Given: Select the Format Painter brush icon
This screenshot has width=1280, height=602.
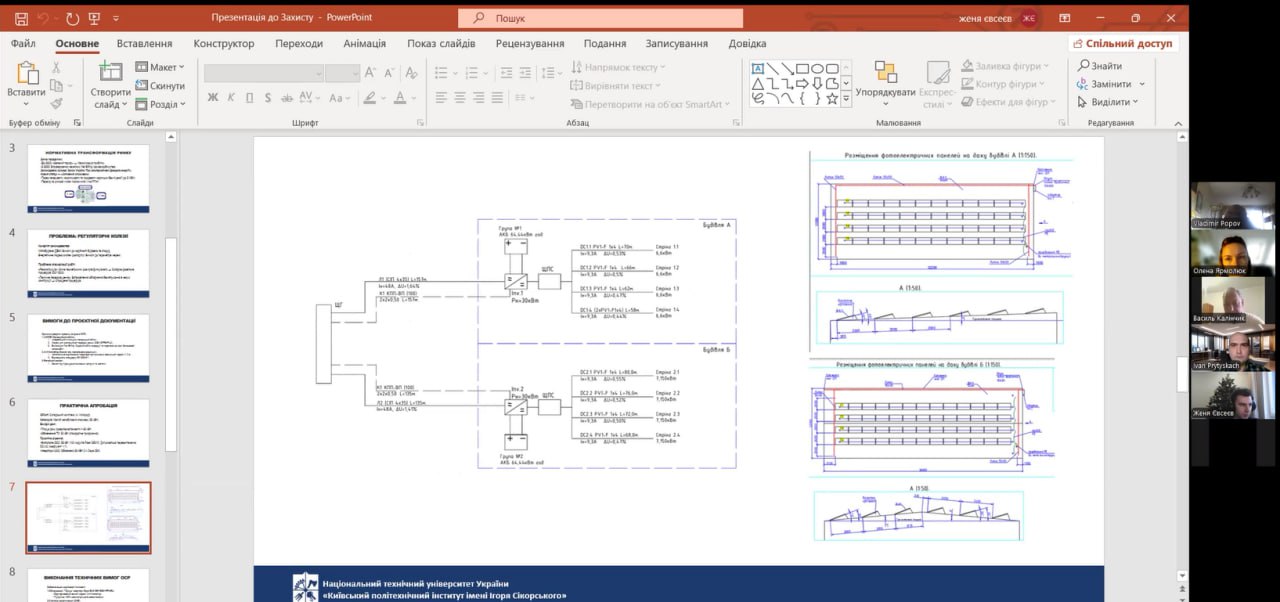Looking at the screenshot, I should click(x=56, y=102).
